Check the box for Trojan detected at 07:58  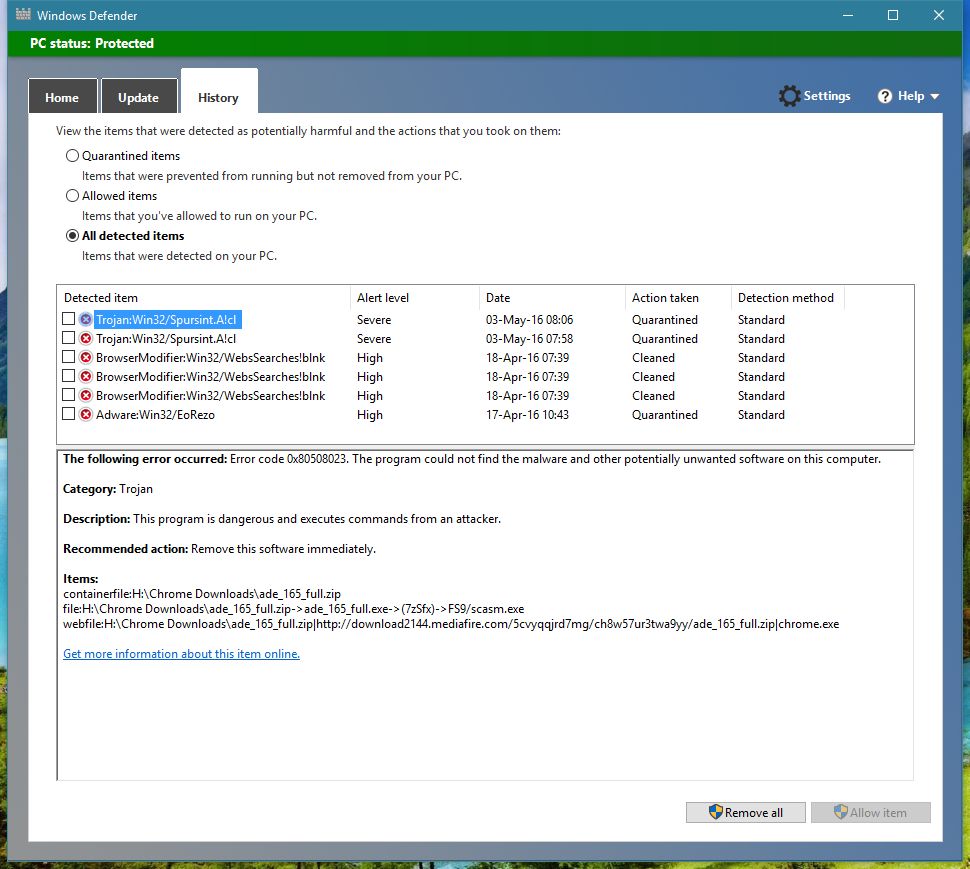click(69, 338)
